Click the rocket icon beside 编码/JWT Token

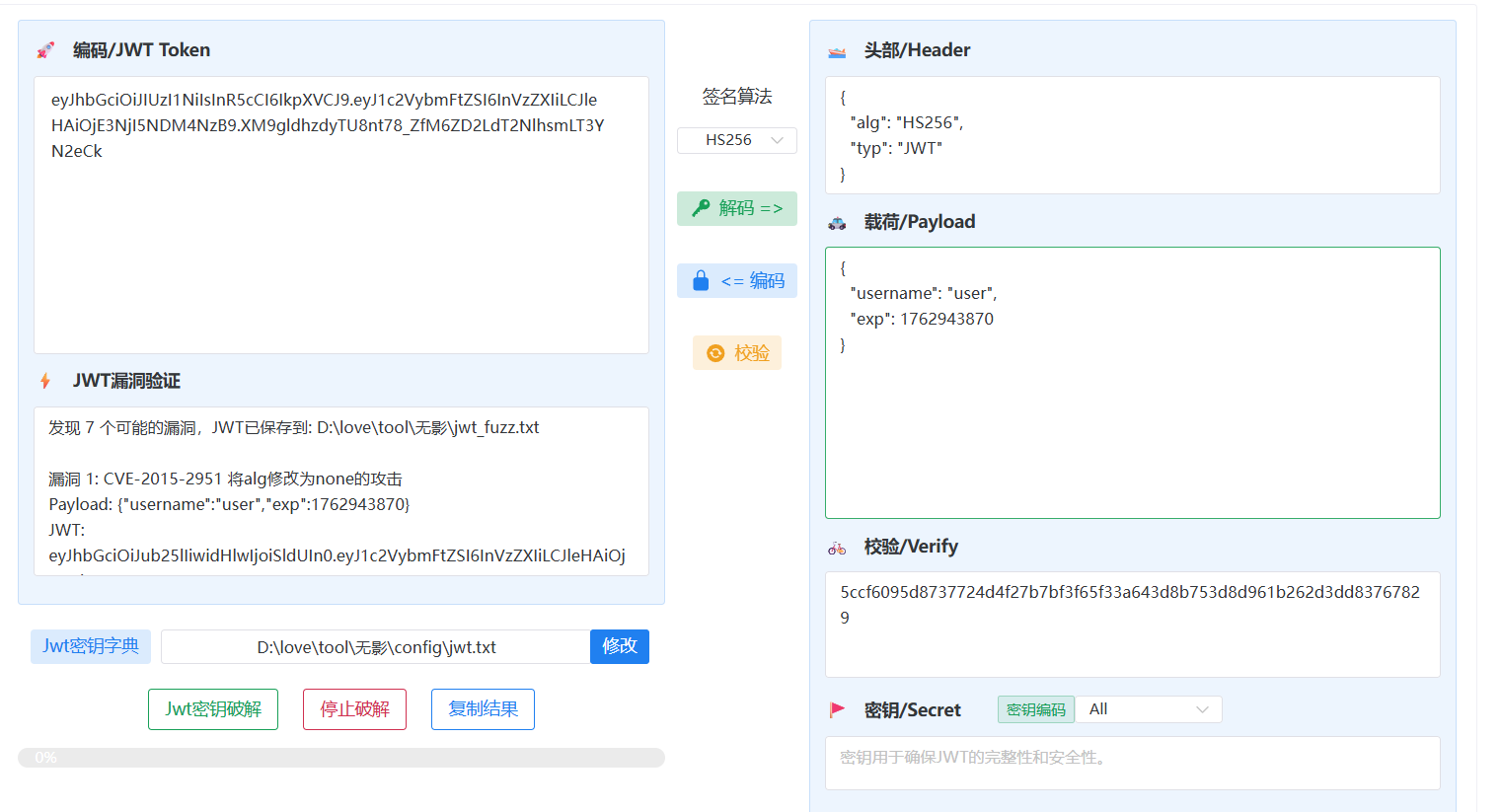click(45, 50)
